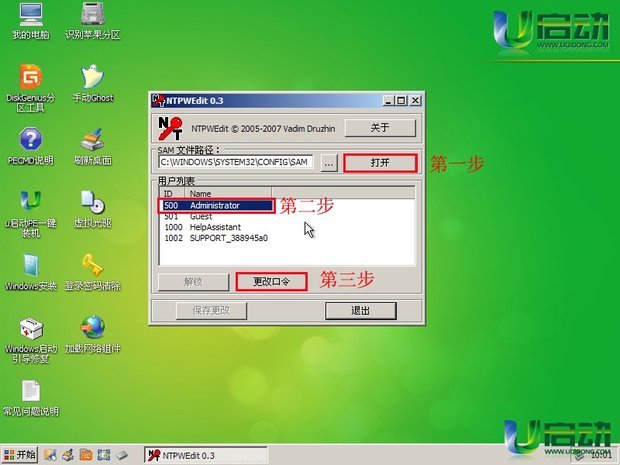Click the 刷新桌面 desktop icon
Viewport: 620px width, 465px height.
pyautogui.click(x=93, y=146)
